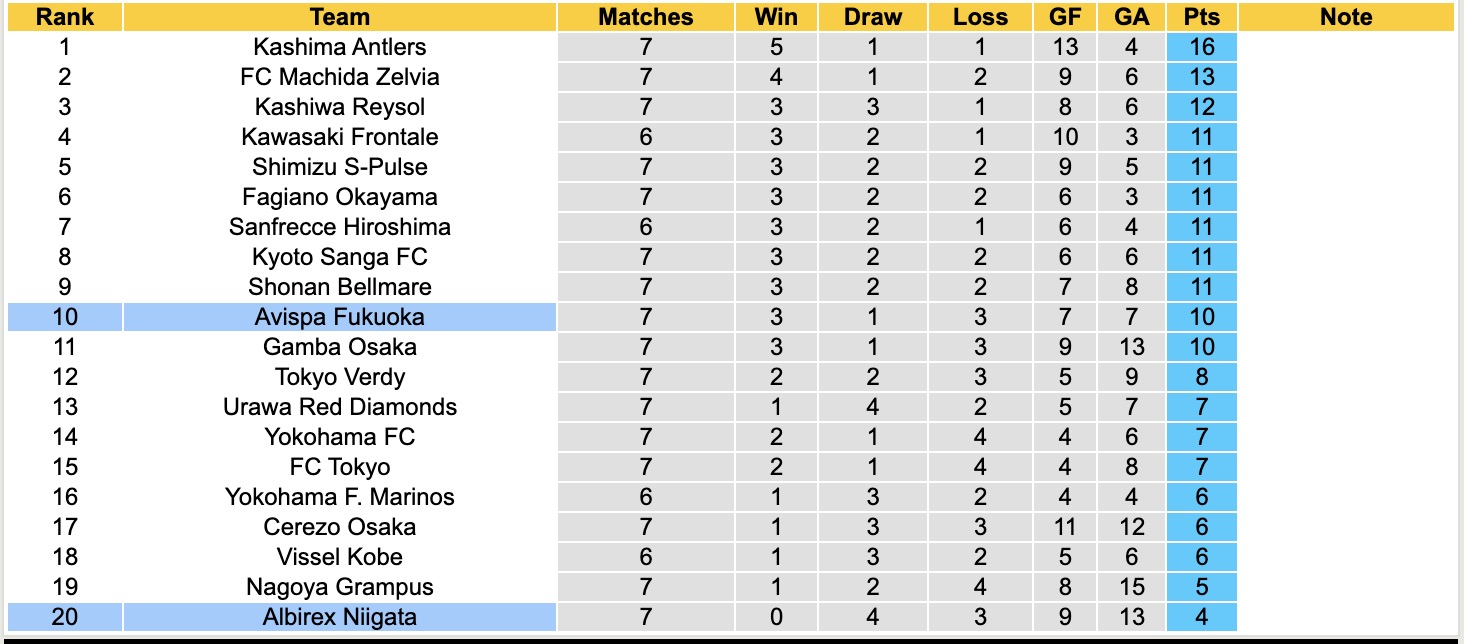Select Nagoya Grampus in the table

(340, 587)
